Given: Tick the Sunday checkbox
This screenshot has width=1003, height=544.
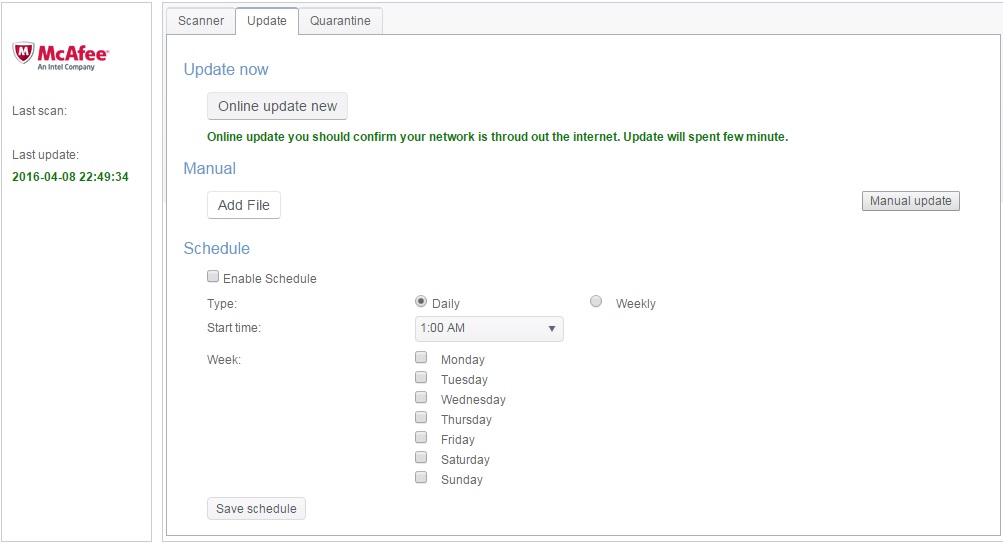Looking at the screenshot, I should coord(421,477).
